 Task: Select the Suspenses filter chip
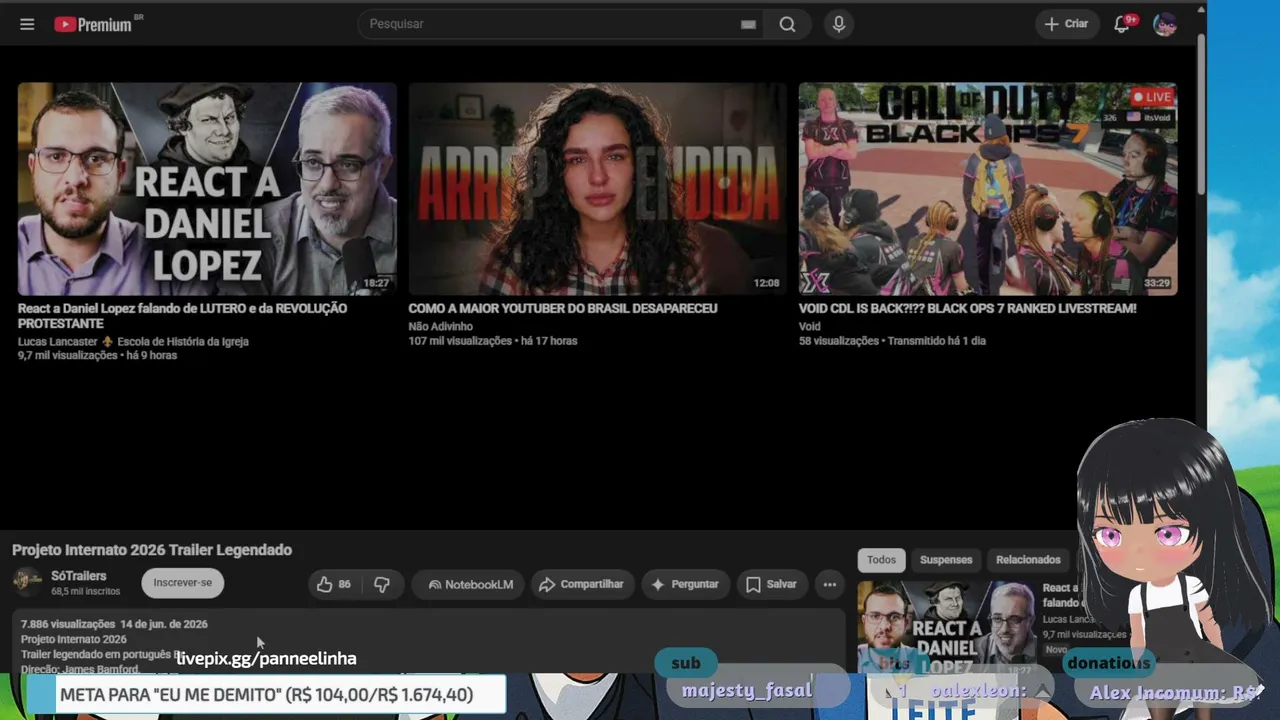click(x=946, y=560)
